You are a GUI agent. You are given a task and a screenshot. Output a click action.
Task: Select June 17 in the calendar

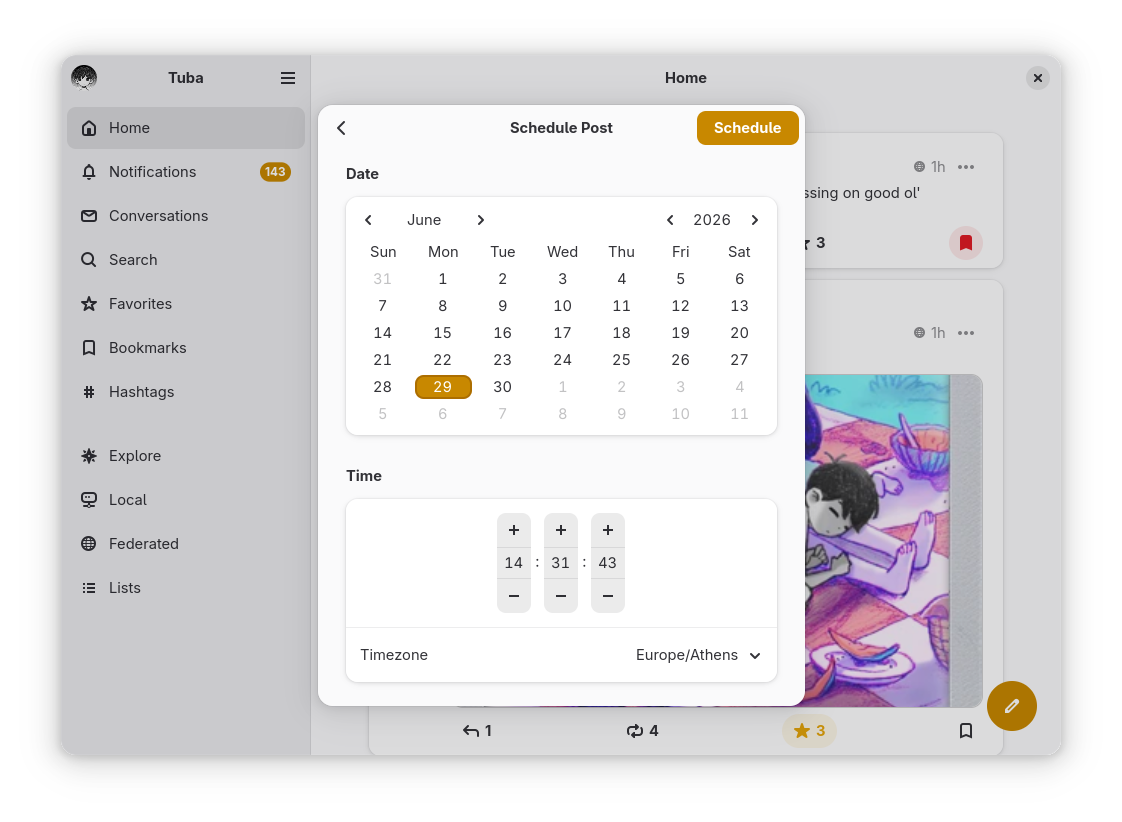(x=562, y=333)
